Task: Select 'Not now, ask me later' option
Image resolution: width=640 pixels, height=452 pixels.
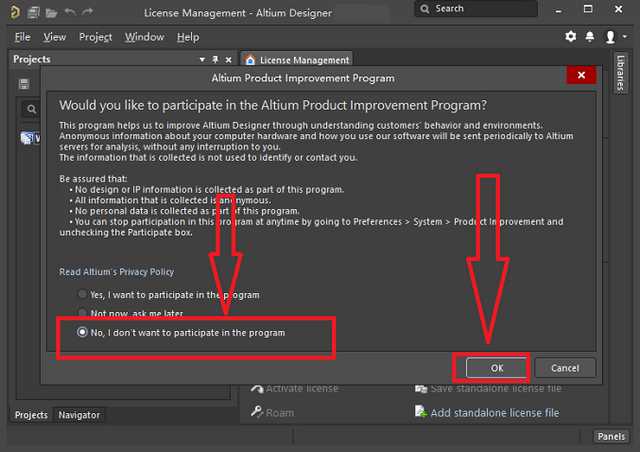Action: pos(83,313)
